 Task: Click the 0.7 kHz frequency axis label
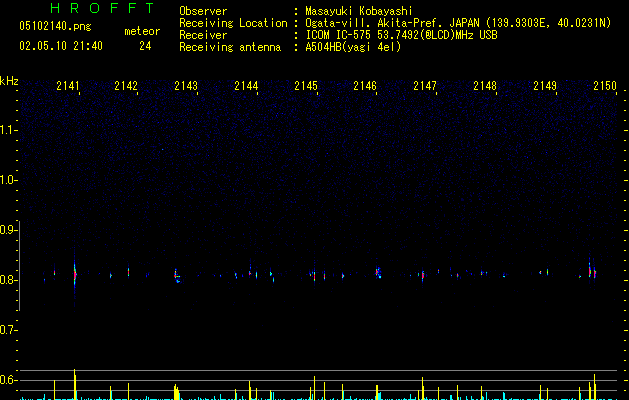coord(8,330)
